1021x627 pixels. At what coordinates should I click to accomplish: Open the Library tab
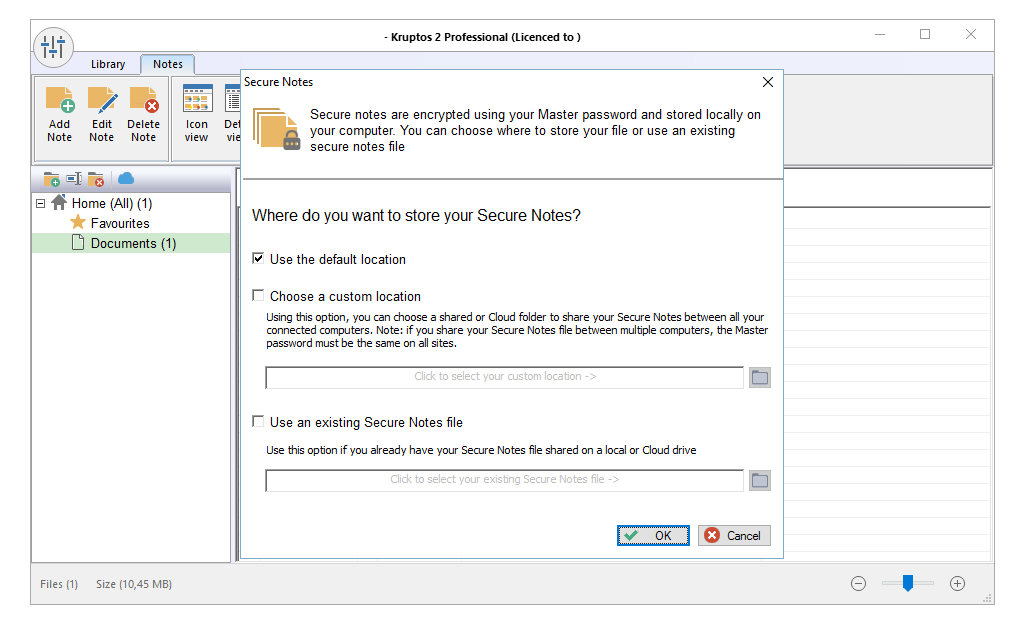tap(108, 64)
